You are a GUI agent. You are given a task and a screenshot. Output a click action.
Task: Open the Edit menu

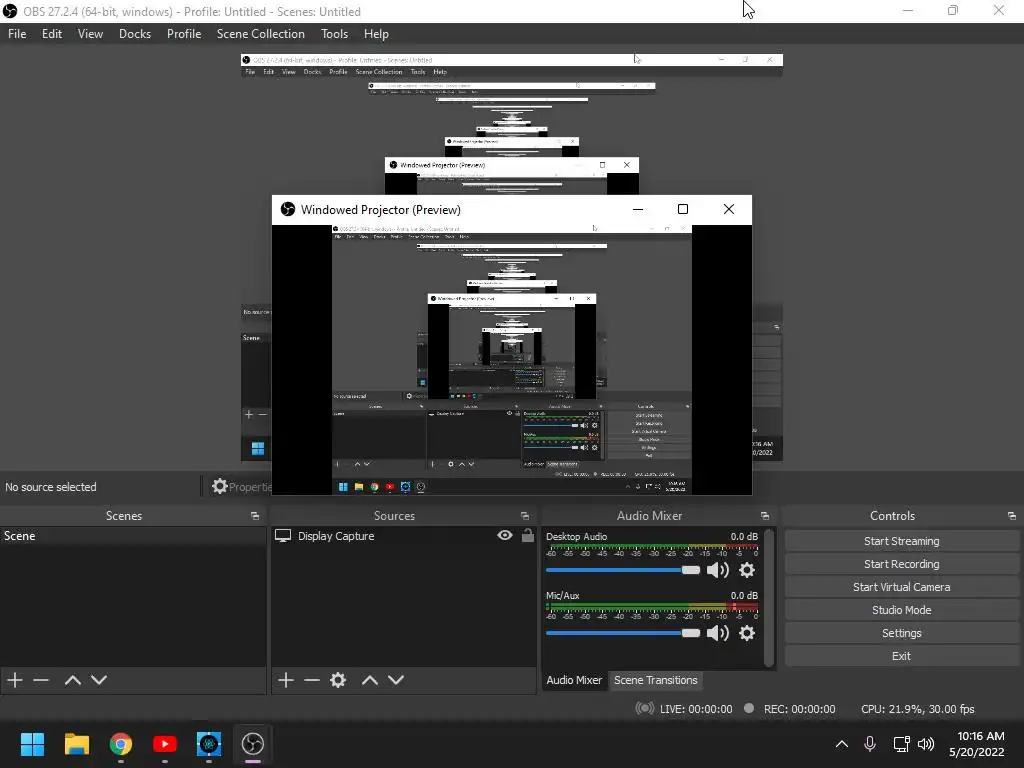pos(52,34)
